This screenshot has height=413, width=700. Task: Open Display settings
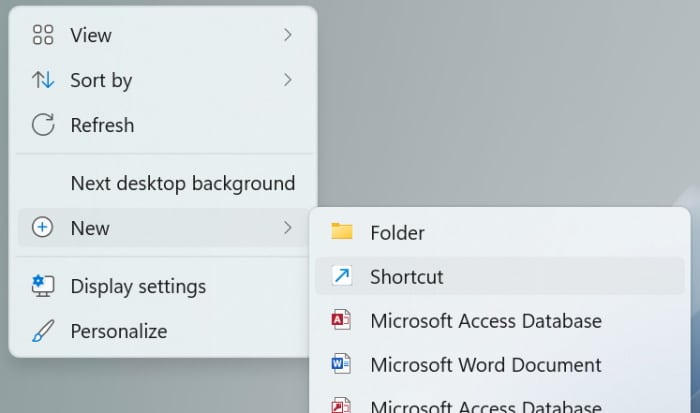point(163,286)
